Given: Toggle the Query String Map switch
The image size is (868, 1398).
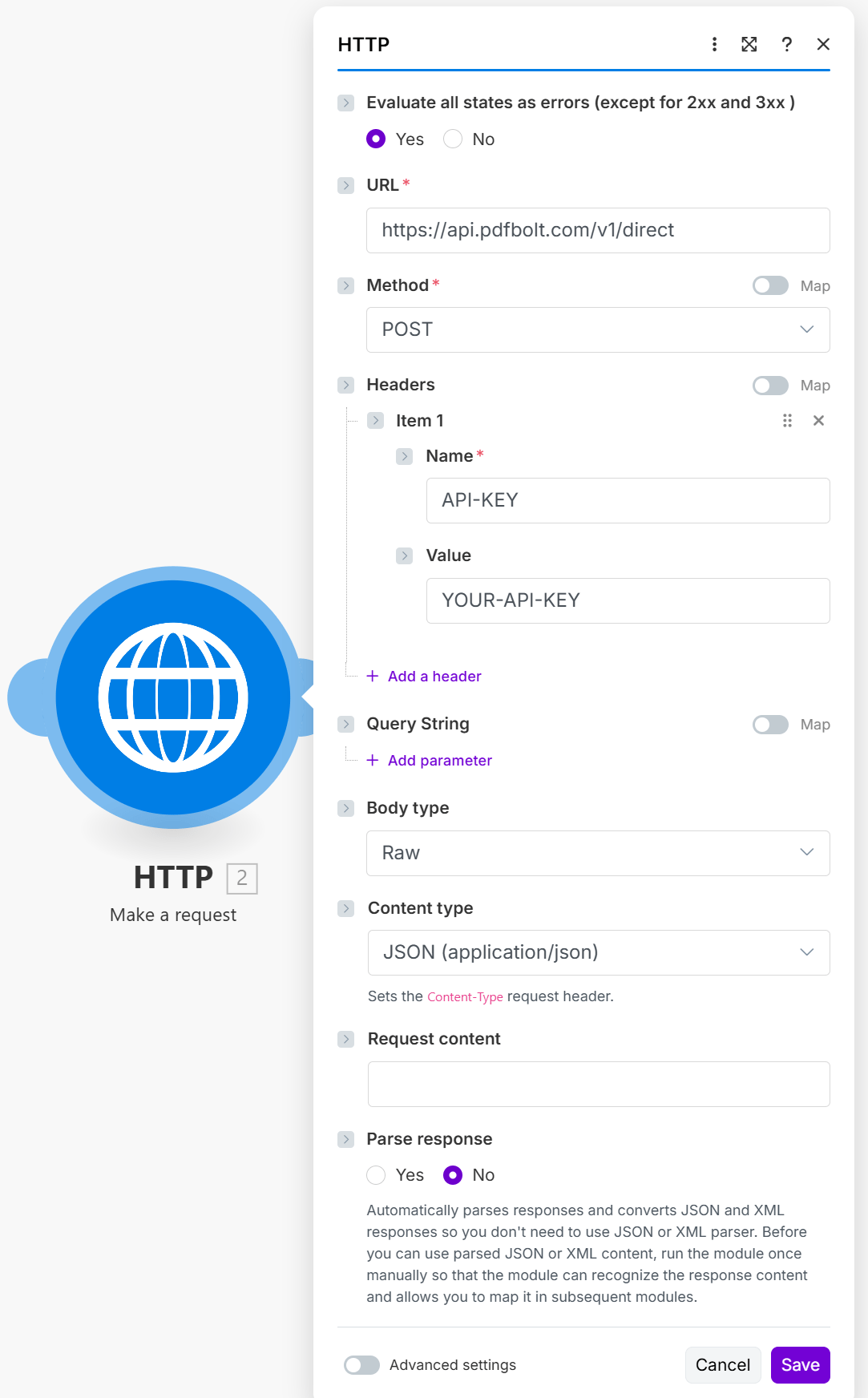Looking at the screenshot, I should [x=770, y=725].
